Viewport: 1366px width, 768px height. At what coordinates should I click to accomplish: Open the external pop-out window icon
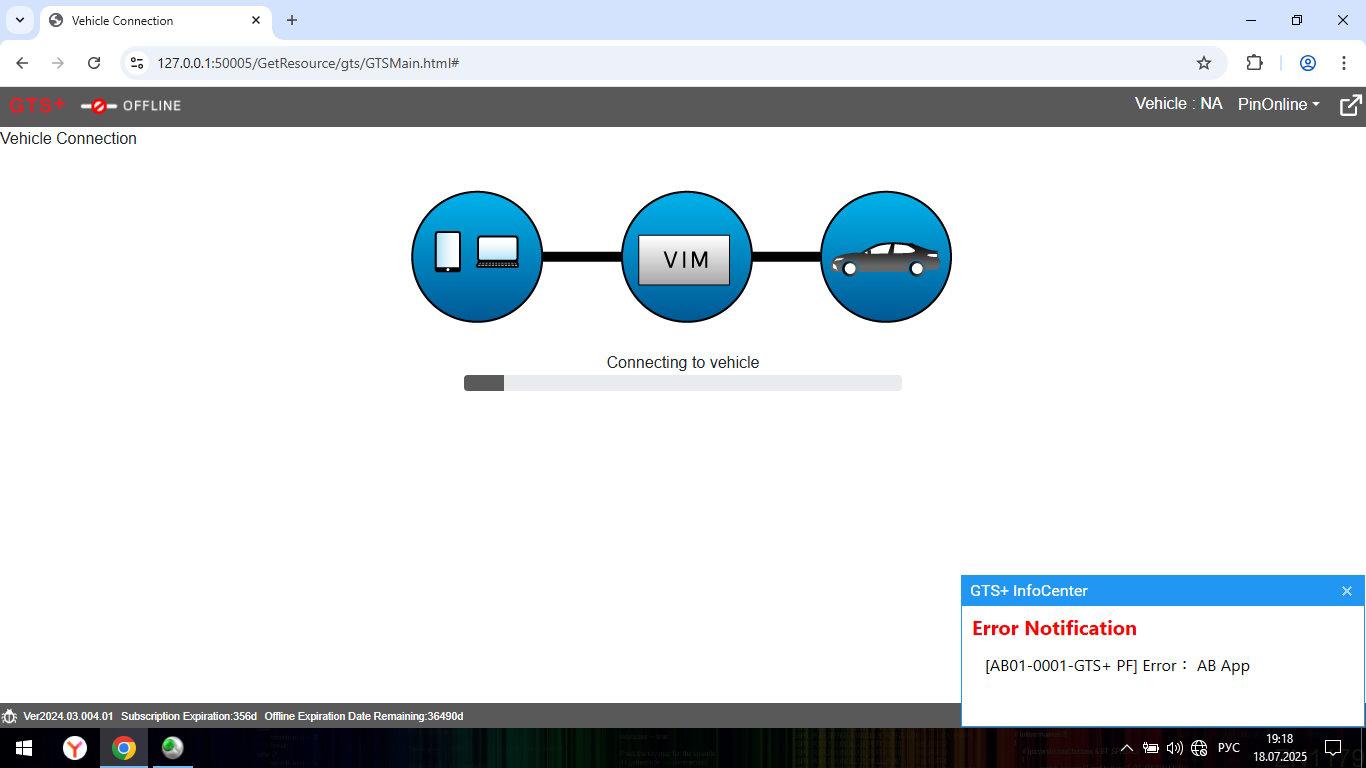click(1351, 105)
